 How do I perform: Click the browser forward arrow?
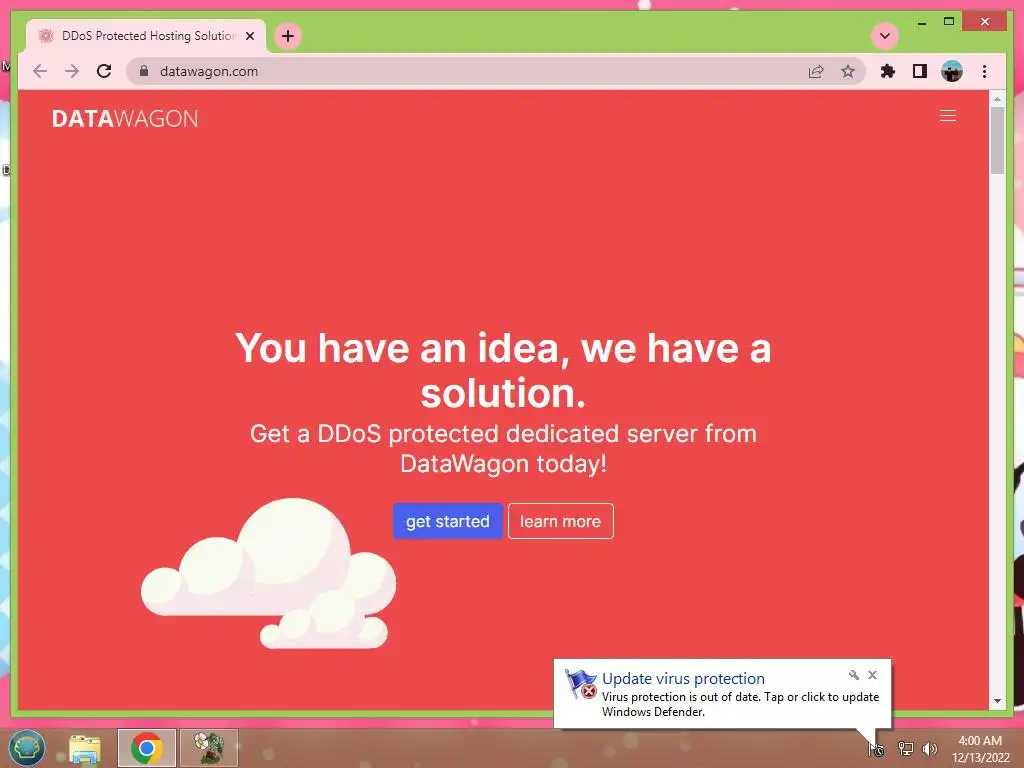72,71
